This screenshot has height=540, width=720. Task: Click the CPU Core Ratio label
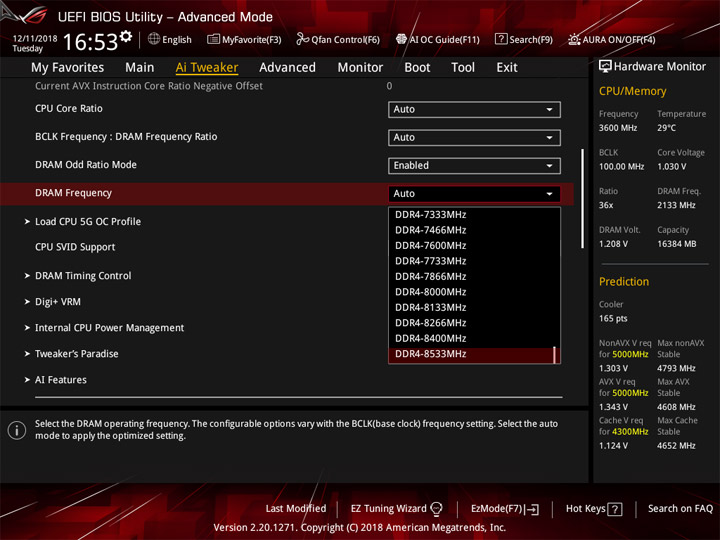point(69,108)
